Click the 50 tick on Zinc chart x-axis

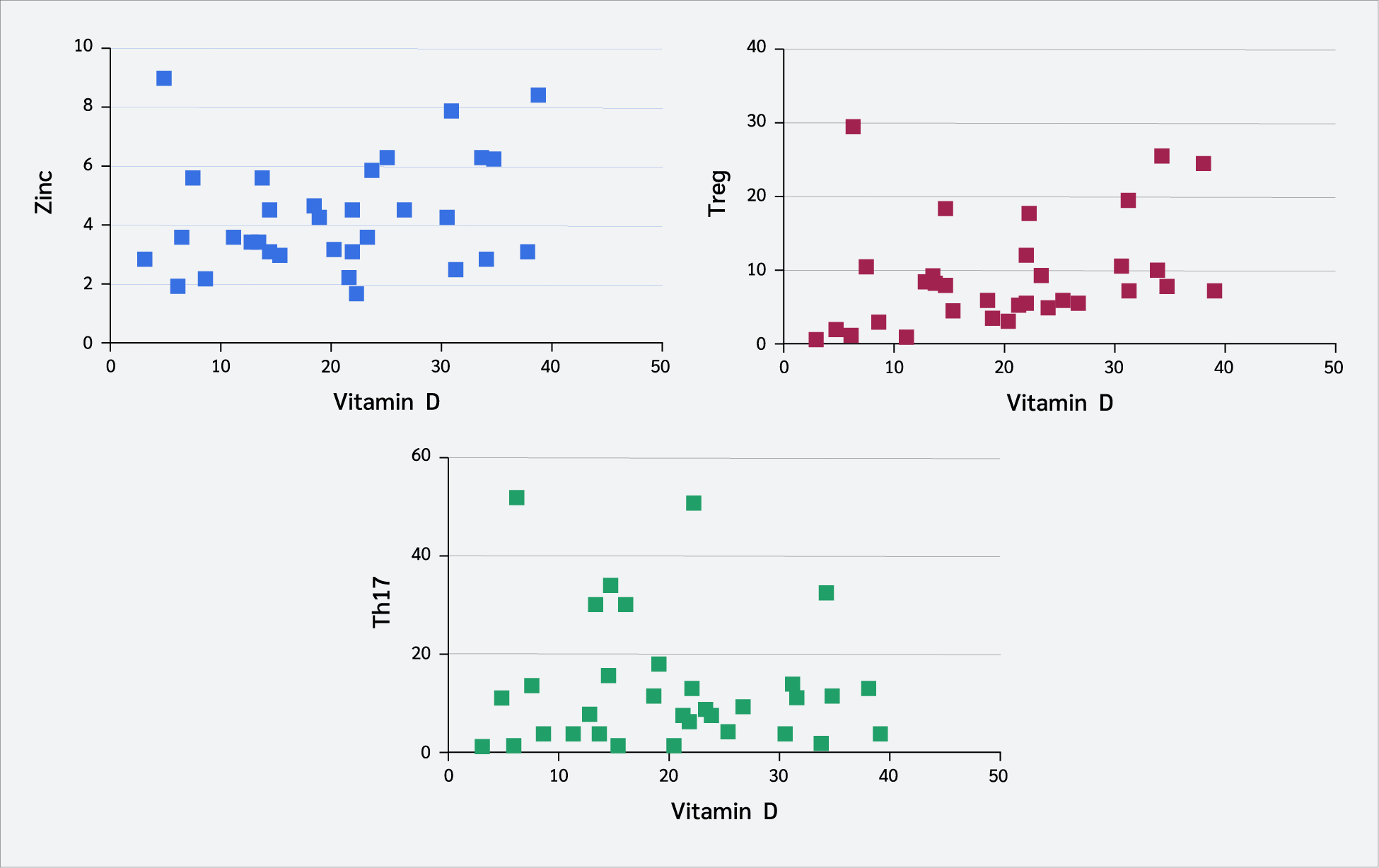pyautogui.click(x=661, y=366)
